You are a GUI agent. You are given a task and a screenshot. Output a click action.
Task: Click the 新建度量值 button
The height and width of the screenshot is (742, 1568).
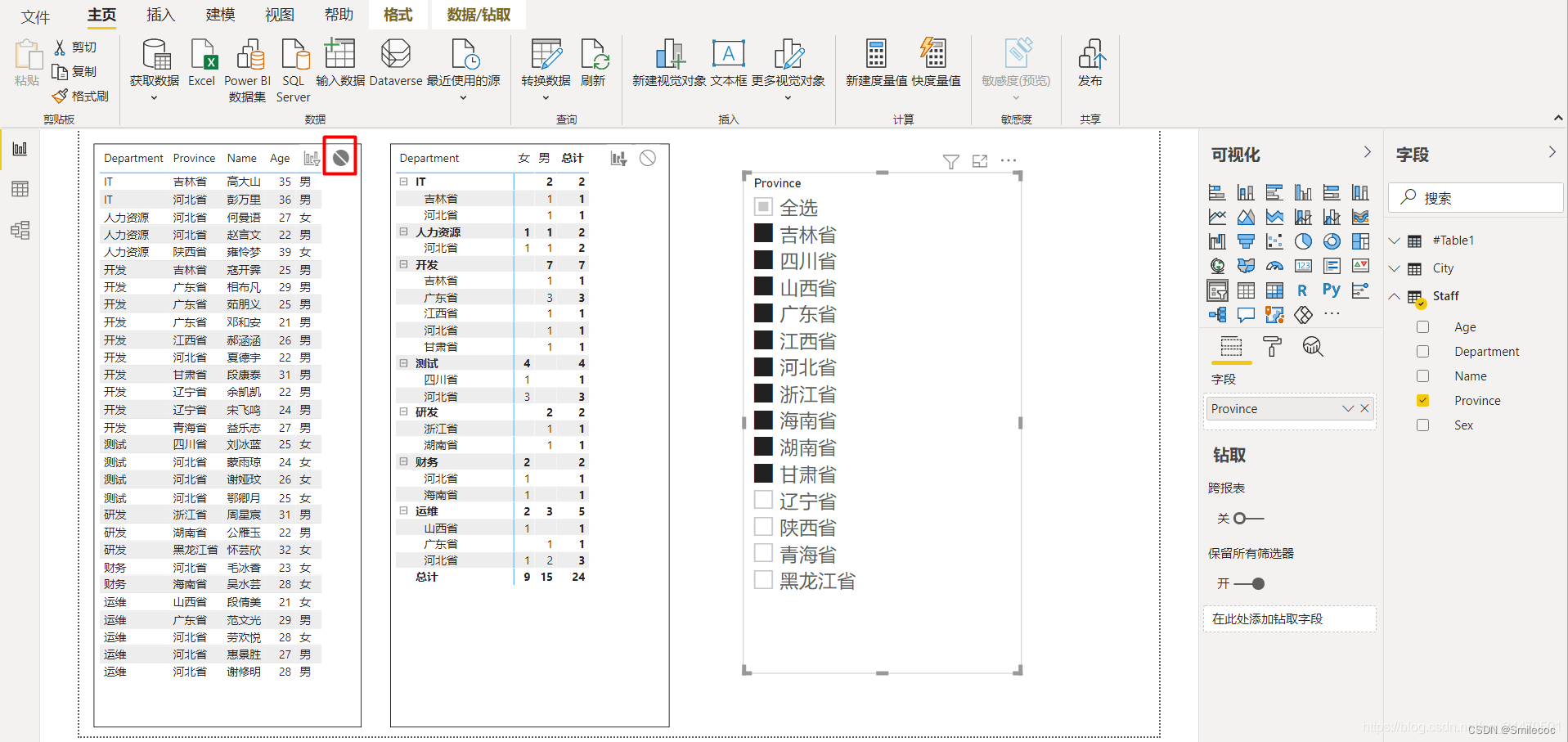tap(876, 63)
